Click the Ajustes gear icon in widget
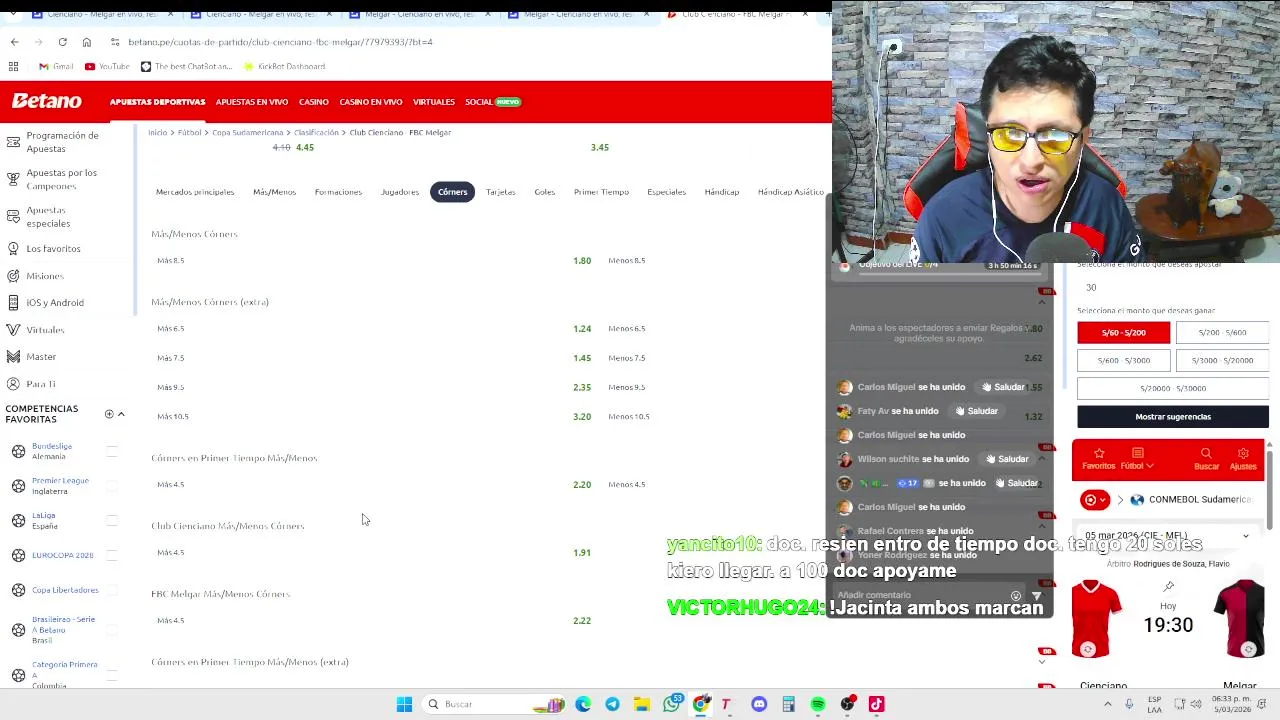Viewport: 1280px width, 720px height. (x=1243, y=453)
